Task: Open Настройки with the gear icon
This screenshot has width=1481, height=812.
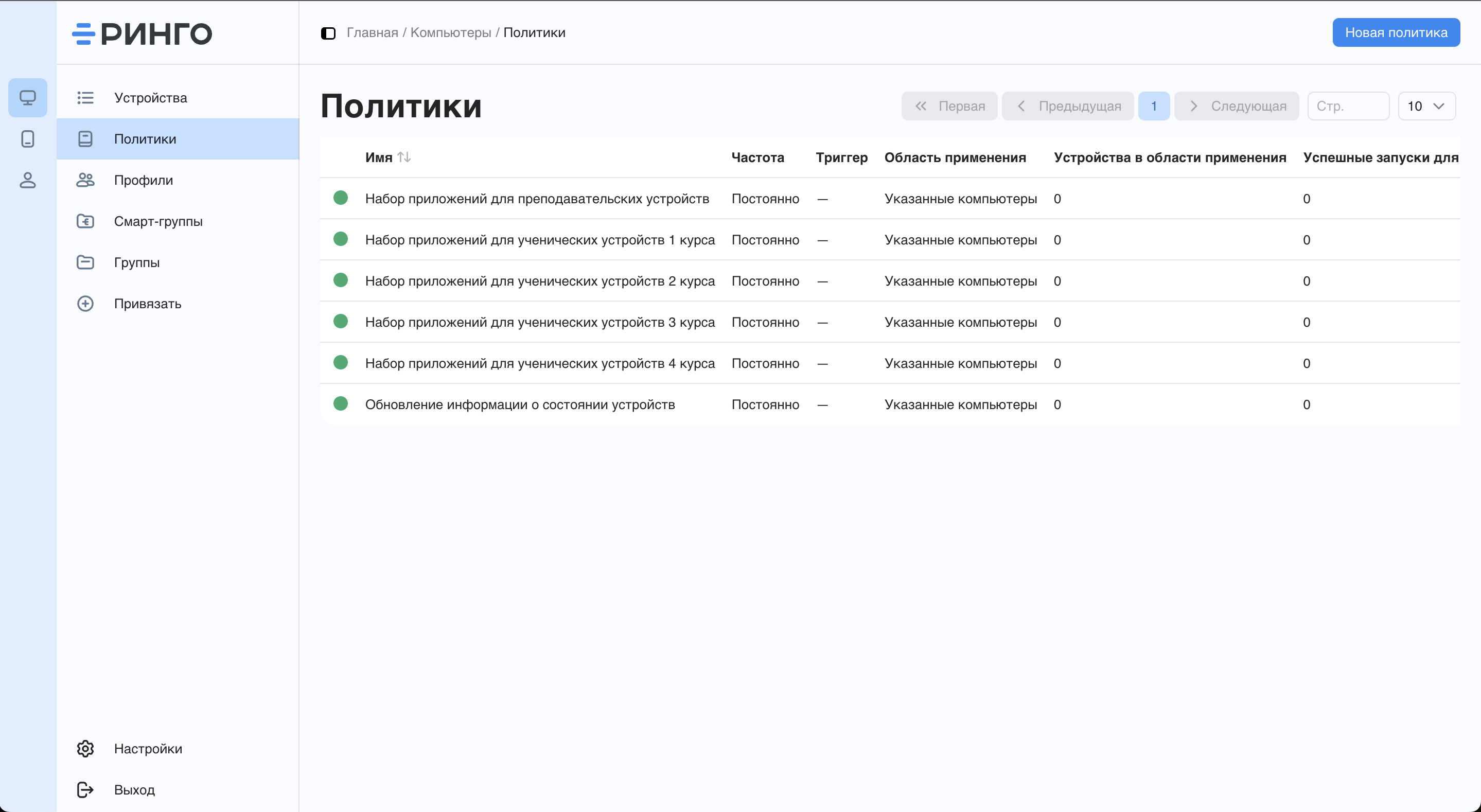Action: point(85,748)
